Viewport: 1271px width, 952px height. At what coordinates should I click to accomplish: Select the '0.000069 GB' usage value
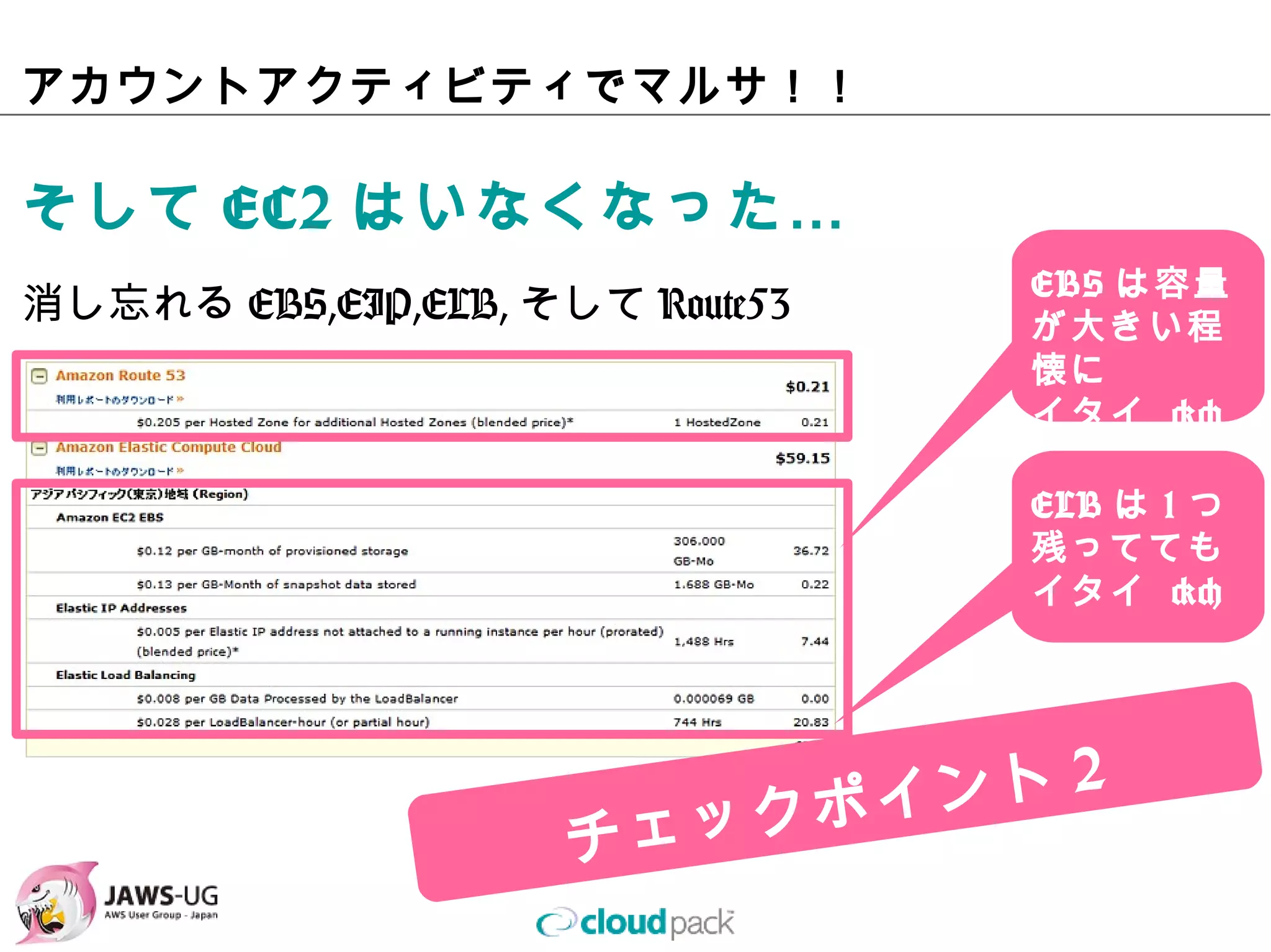[714, 699]
